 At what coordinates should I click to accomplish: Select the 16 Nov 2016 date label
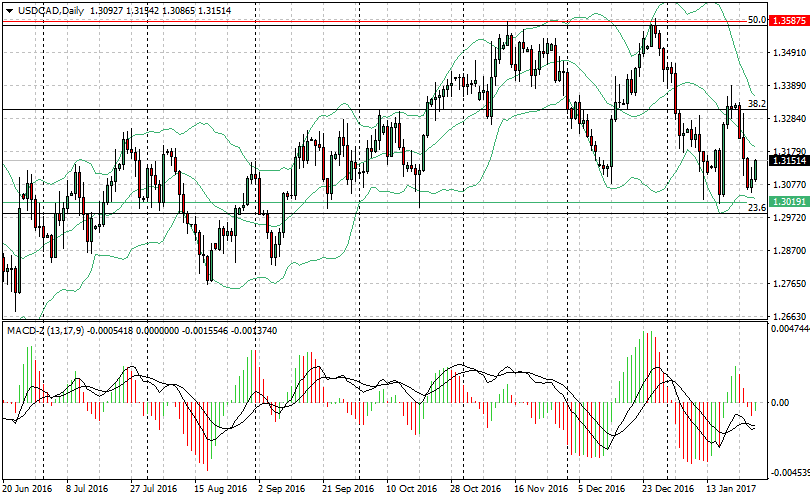pos(541,489)
